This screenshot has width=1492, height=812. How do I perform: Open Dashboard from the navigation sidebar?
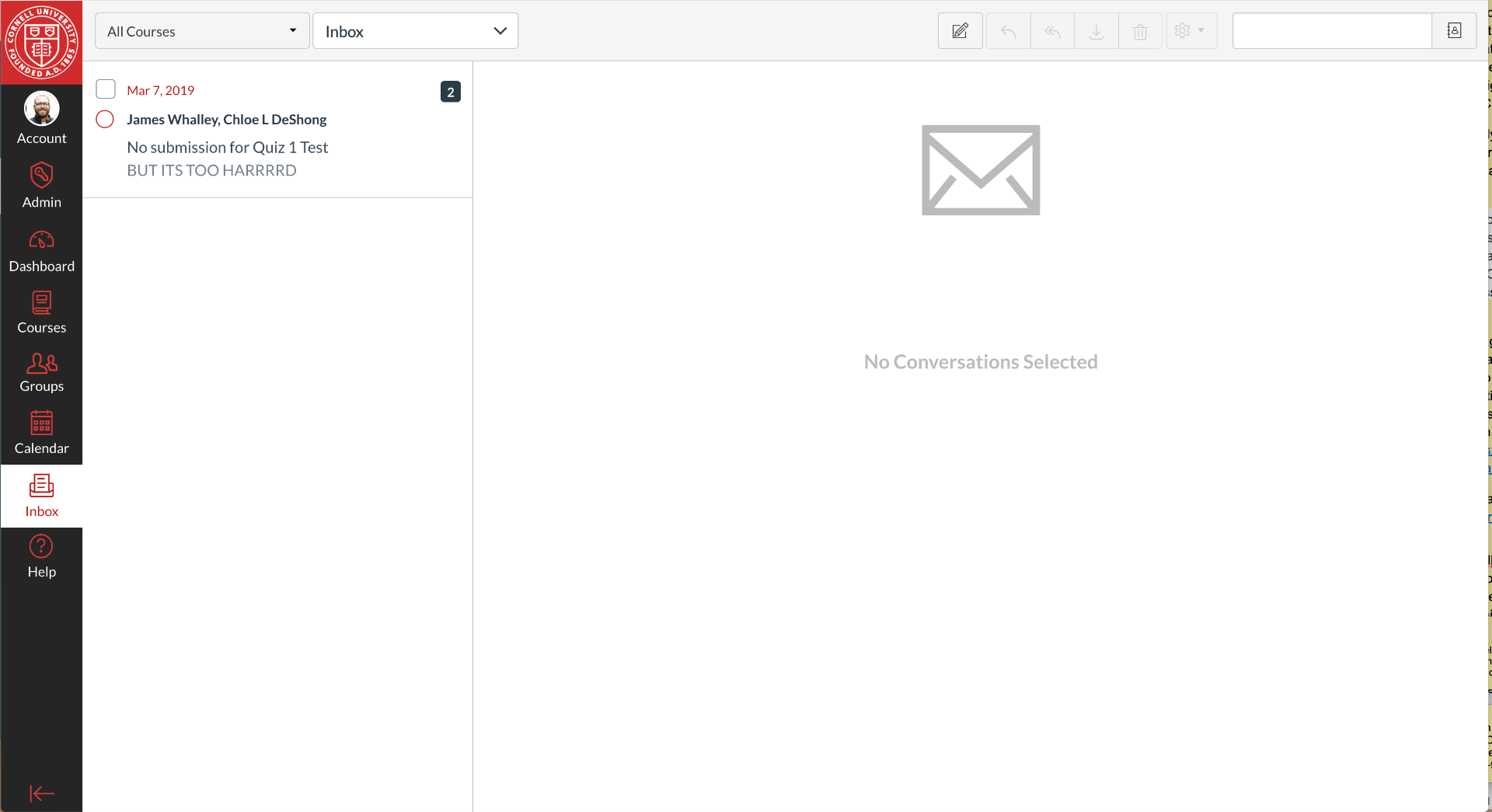(41, 249)
